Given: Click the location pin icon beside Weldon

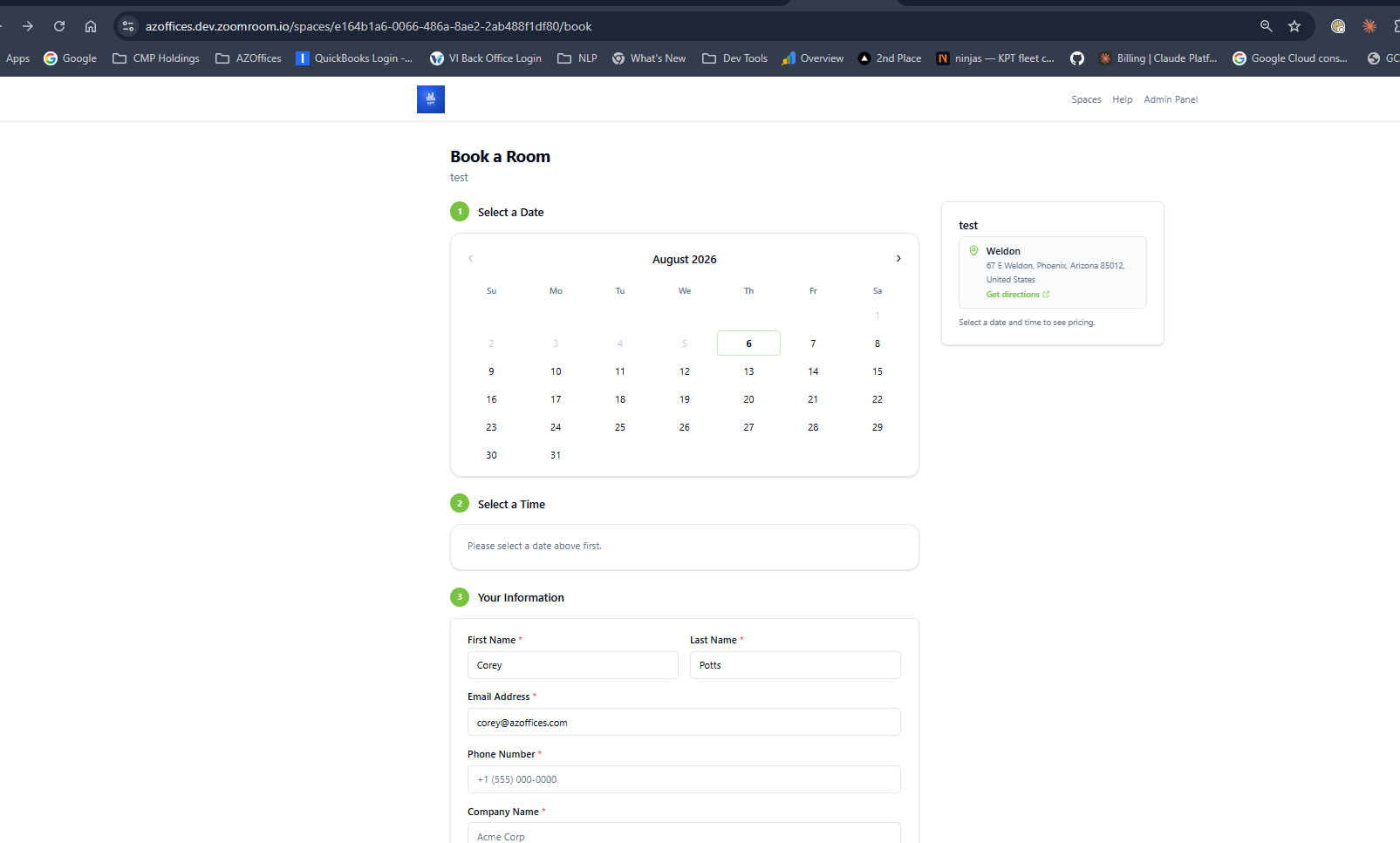Looking at the screenshot, I should pyautogui.click(x=973, y=251).
